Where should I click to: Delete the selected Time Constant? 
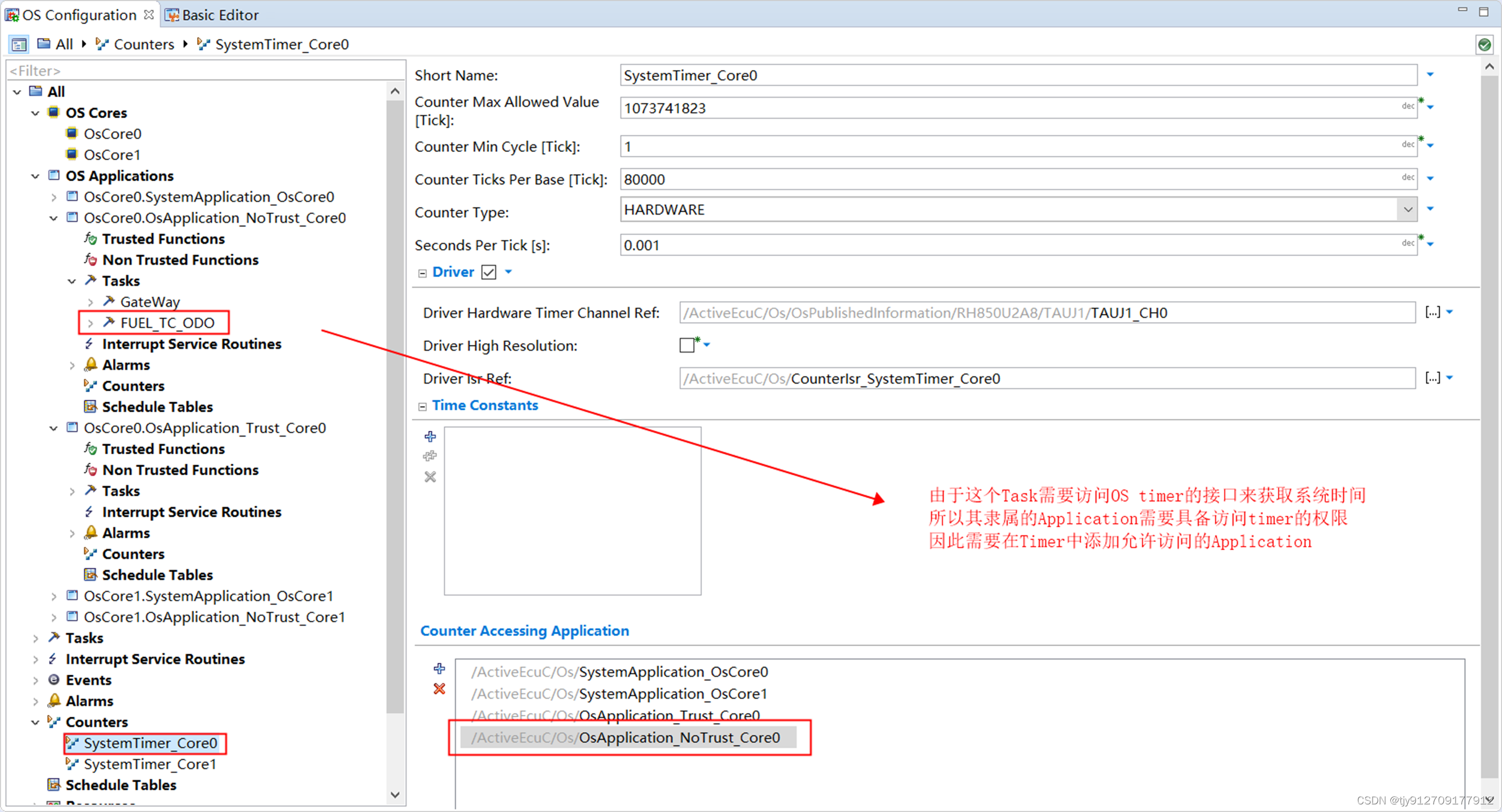click(x=430, y=477)
